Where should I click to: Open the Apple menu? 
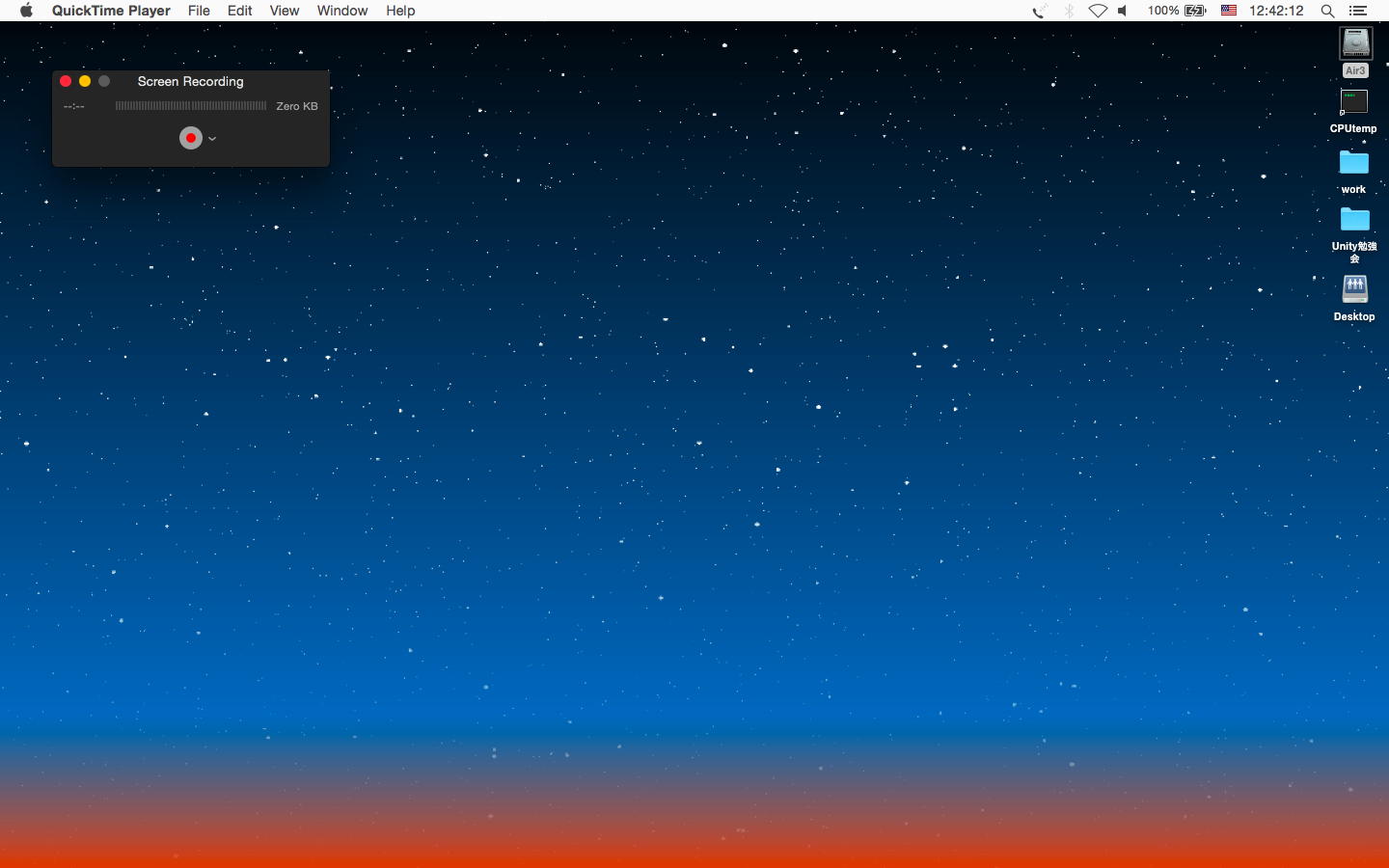pos(26,11)
